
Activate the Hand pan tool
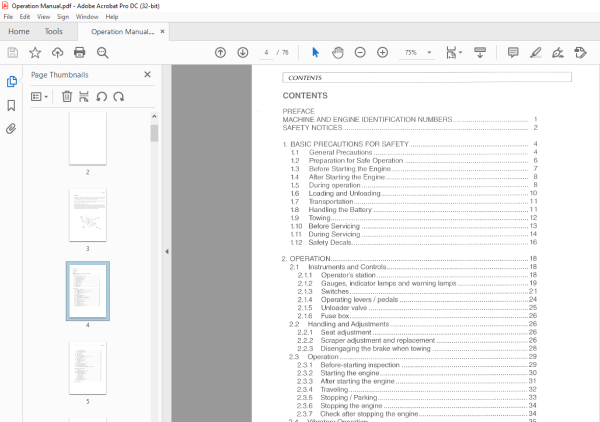[x=338, y=52]
